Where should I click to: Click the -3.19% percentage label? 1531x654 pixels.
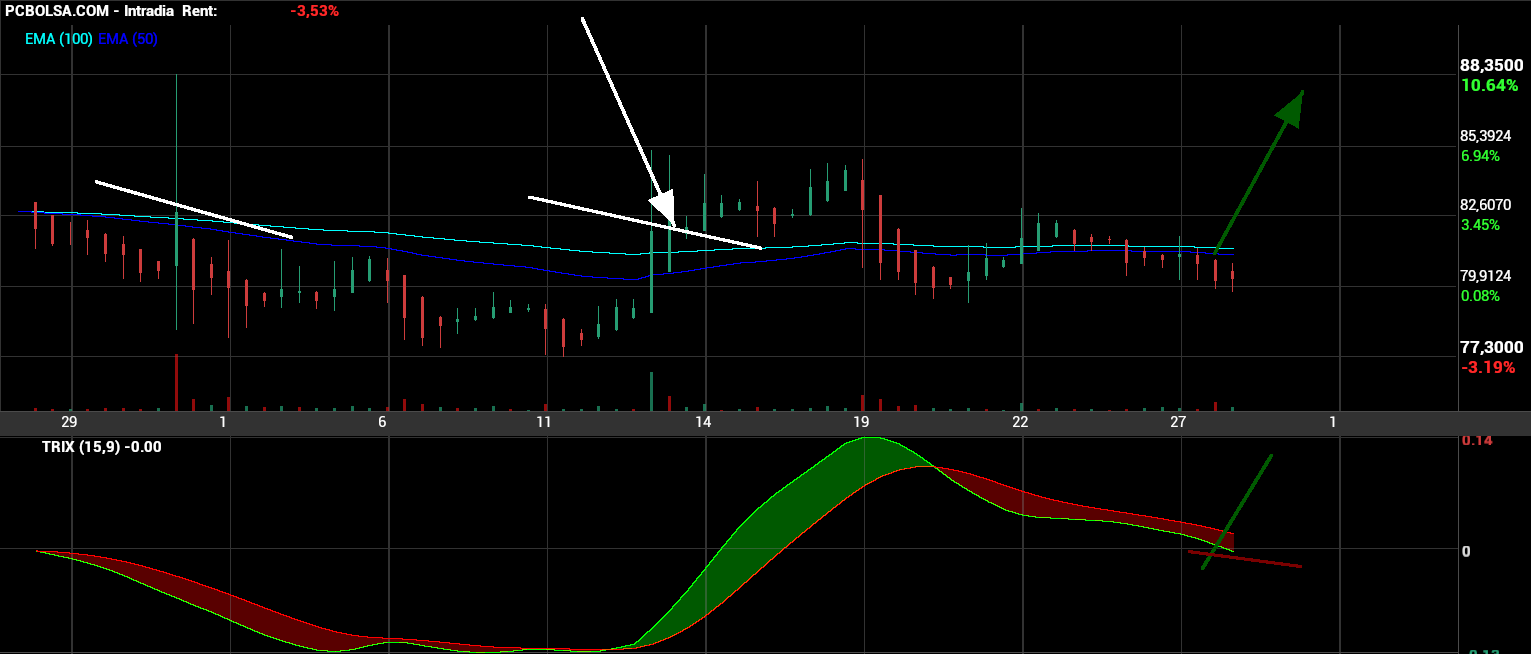tap(1488, 367)
